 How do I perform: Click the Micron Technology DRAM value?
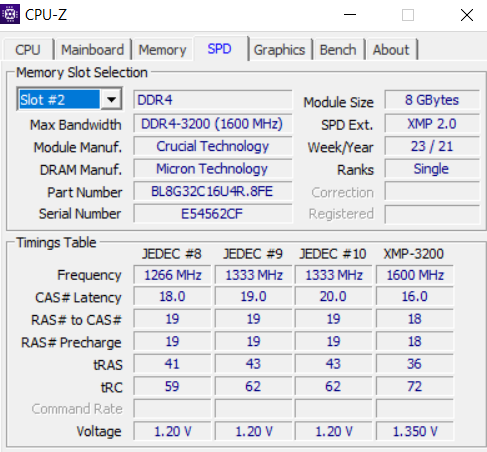point(213,169)
